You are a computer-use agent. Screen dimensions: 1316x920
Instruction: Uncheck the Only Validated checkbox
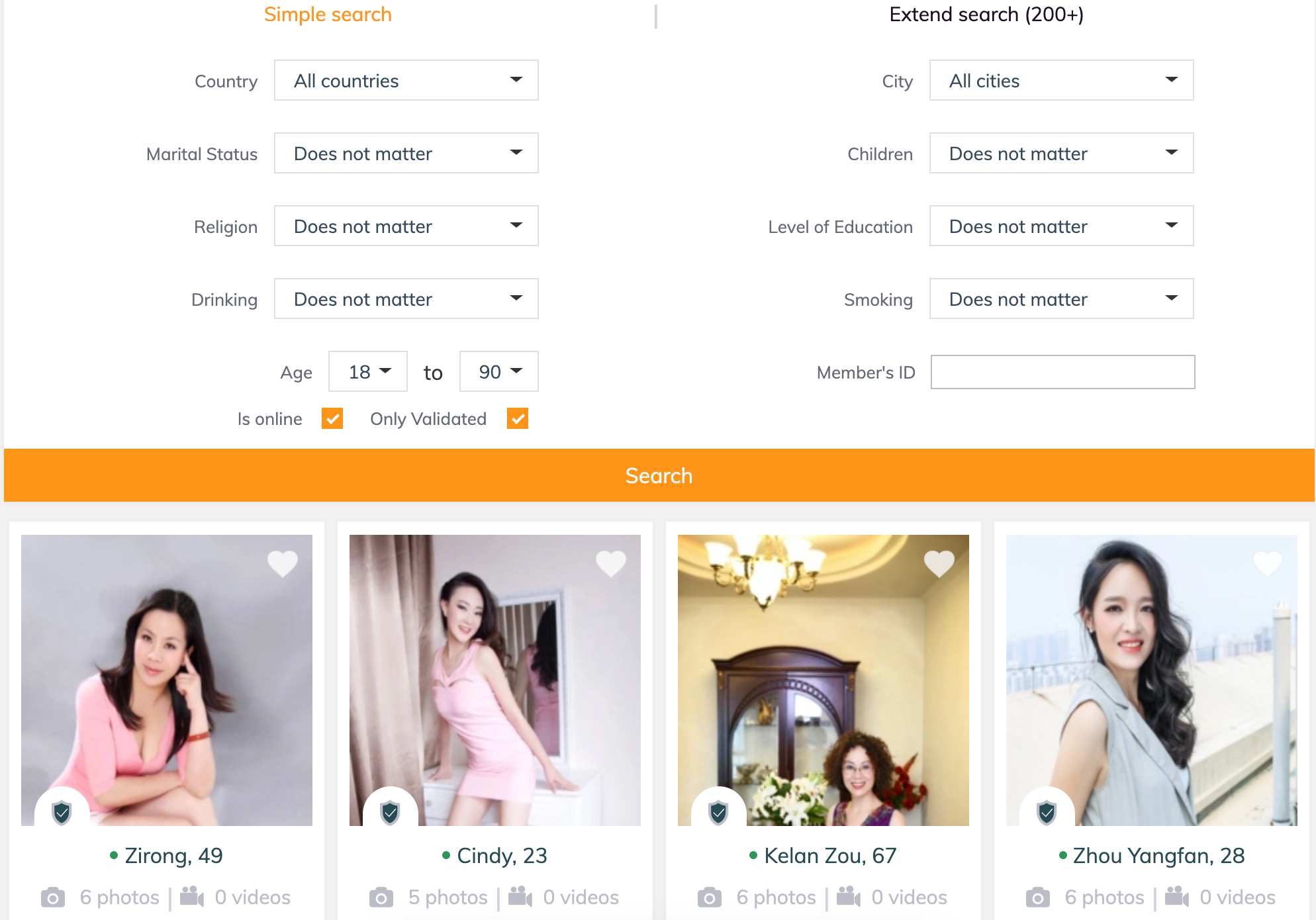[518, 418]
